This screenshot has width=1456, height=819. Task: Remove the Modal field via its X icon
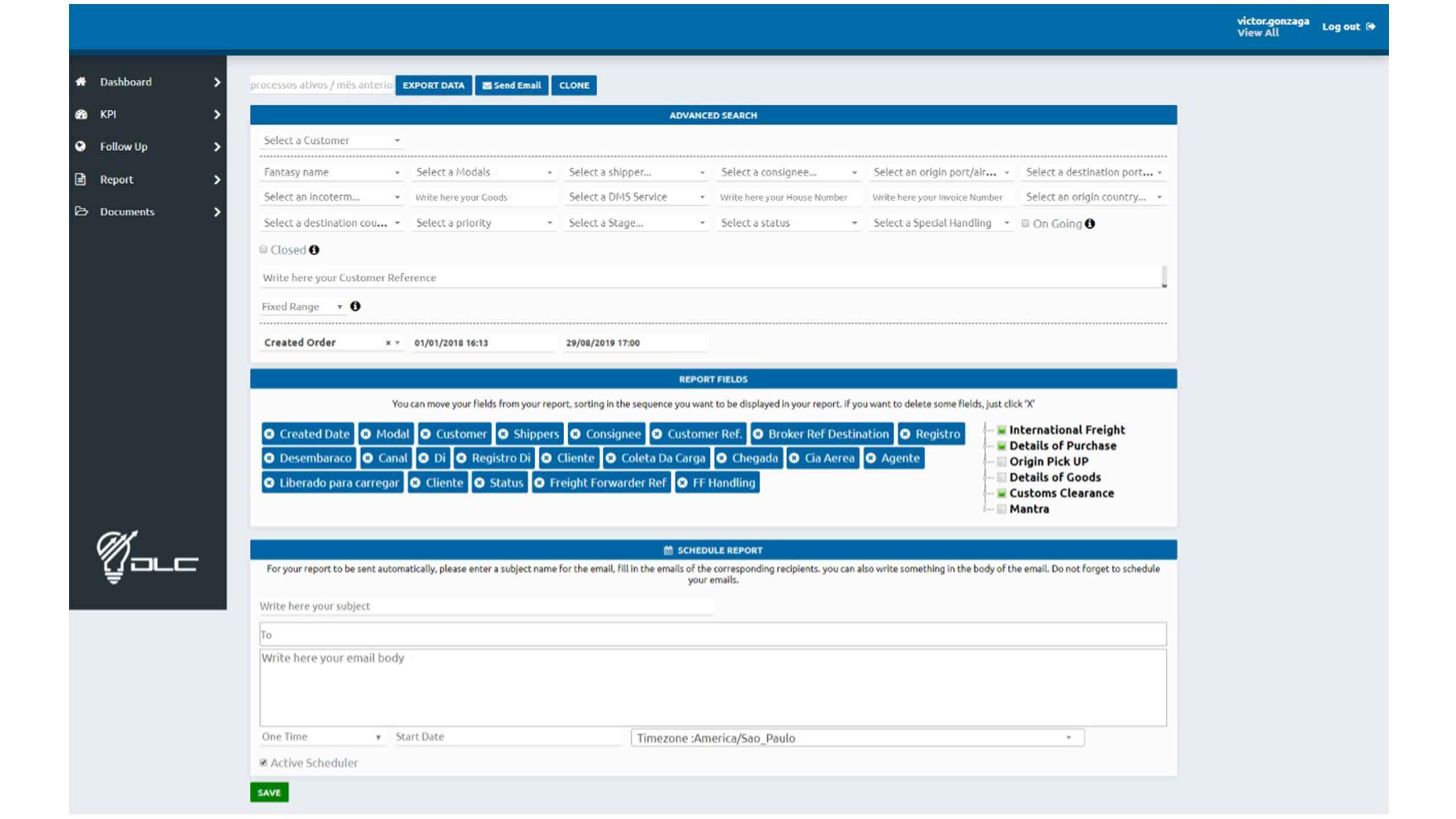tap(366, 434)
